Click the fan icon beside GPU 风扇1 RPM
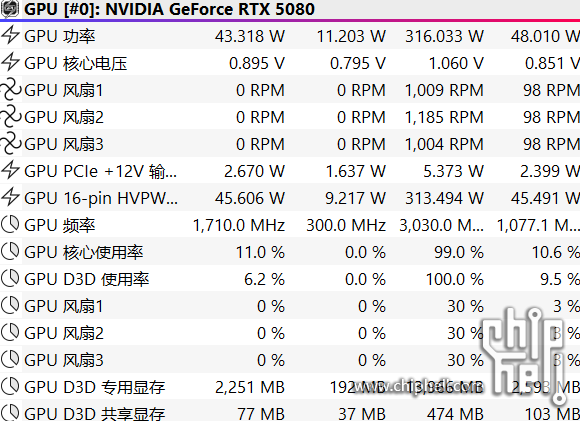The image size is (580, 421). pyautogui.click(x=10, y=90)
